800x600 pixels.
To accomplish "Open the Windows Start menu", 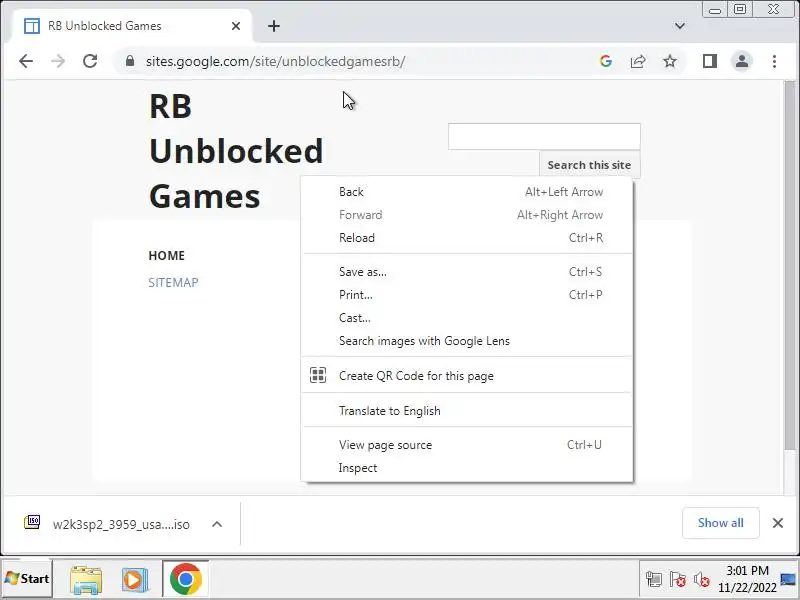I will [27, 579].
